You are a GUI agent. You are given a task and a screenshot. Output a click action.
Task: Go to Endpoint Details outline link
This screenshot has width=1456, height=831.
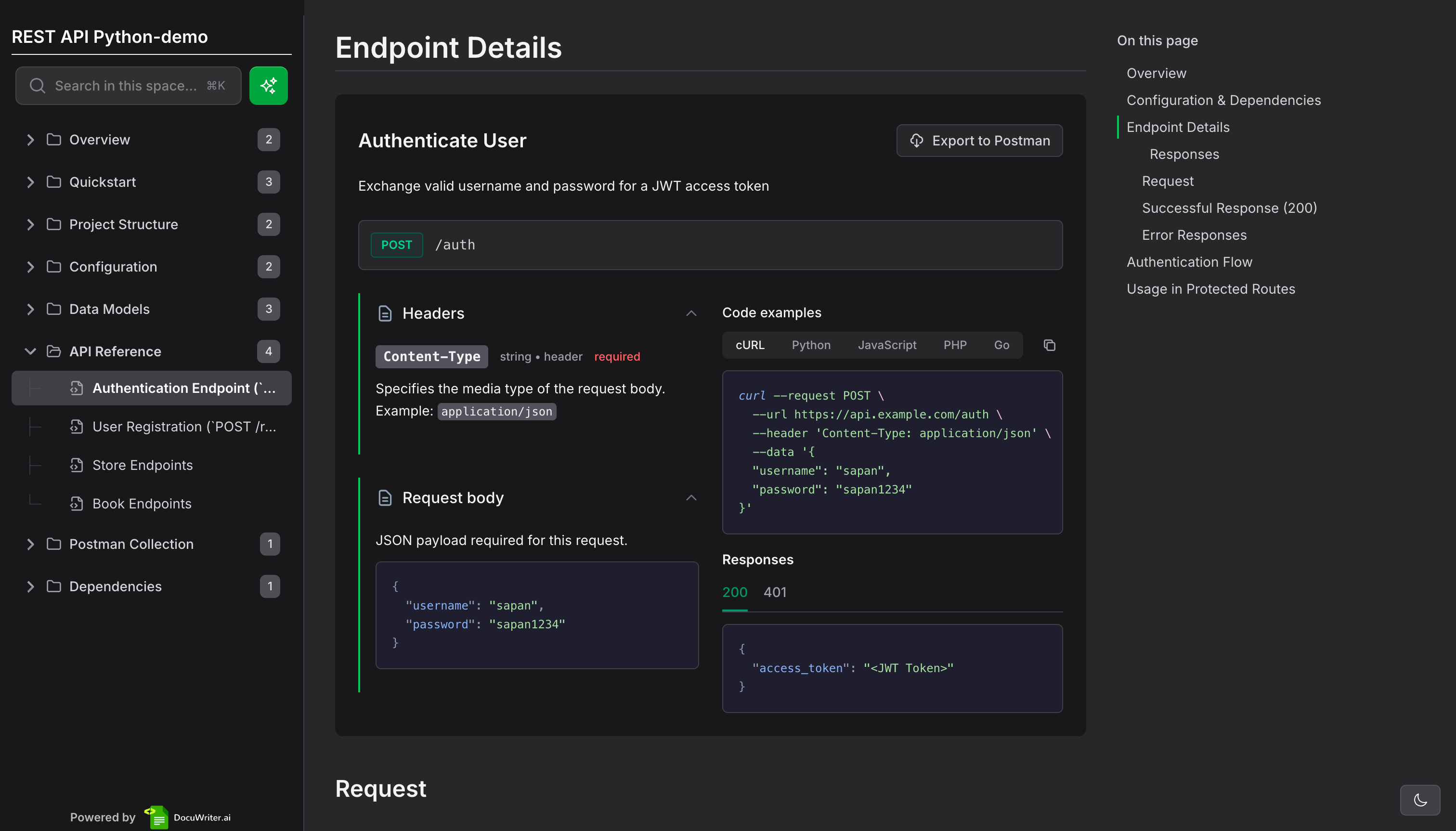click(x=1178, y=127)
